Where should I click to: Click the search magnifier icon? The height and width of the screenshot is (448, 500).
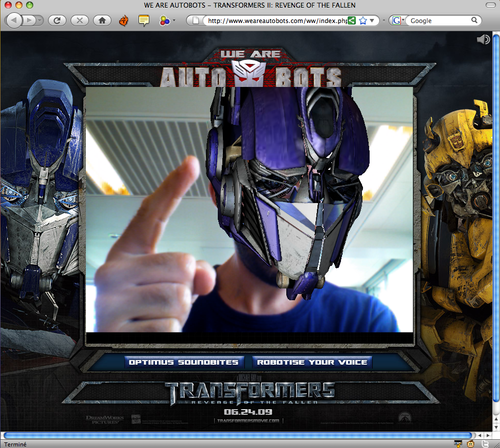pyautogui.click(x=474, y=20)
